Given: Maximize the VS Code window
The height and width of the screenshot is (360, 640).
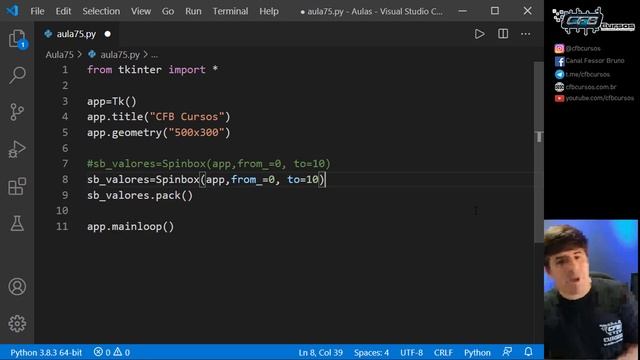Looking at the screenshot, I should click(495, 11).
